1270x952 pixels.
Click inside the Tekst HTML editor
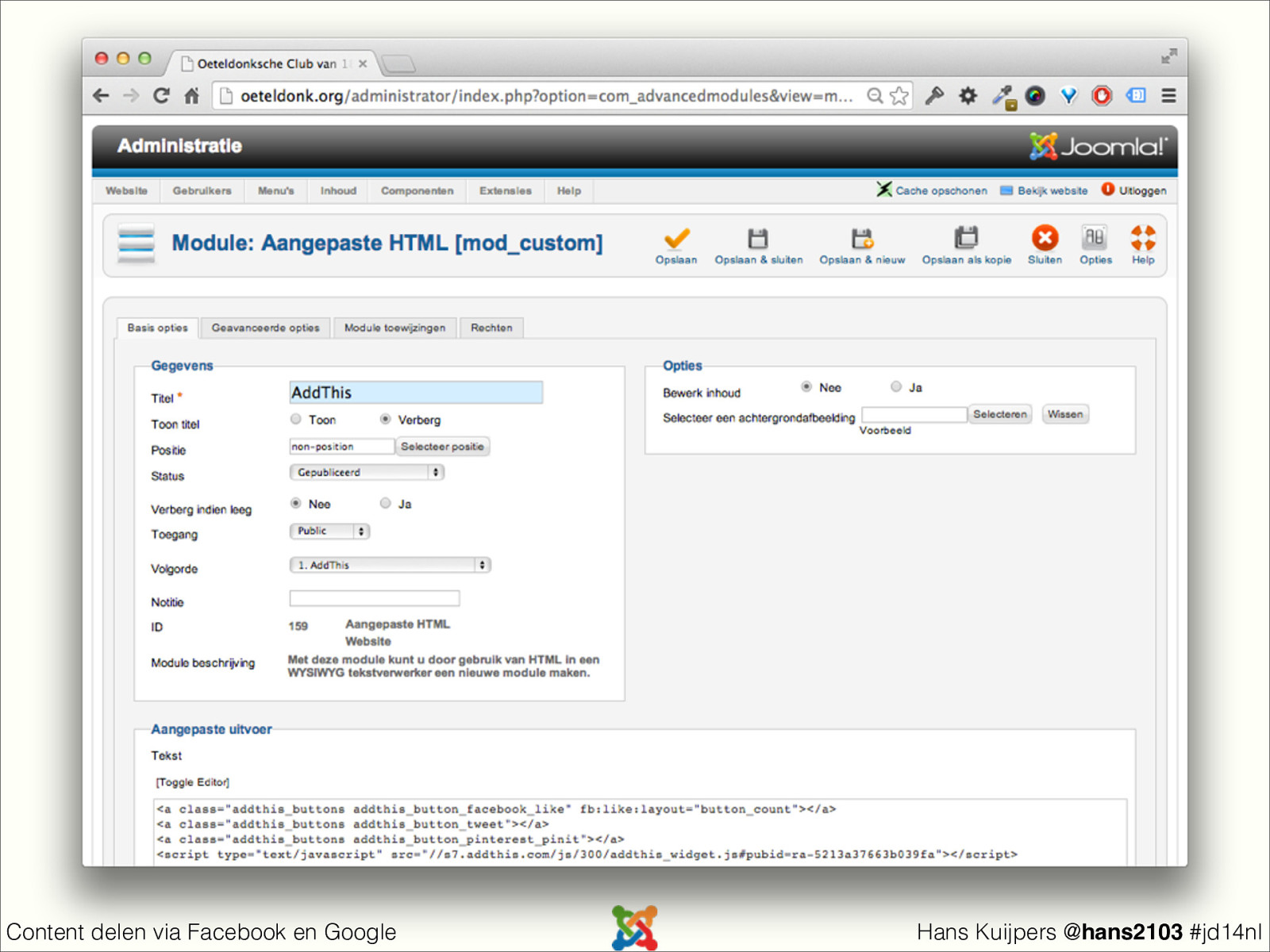640,831
